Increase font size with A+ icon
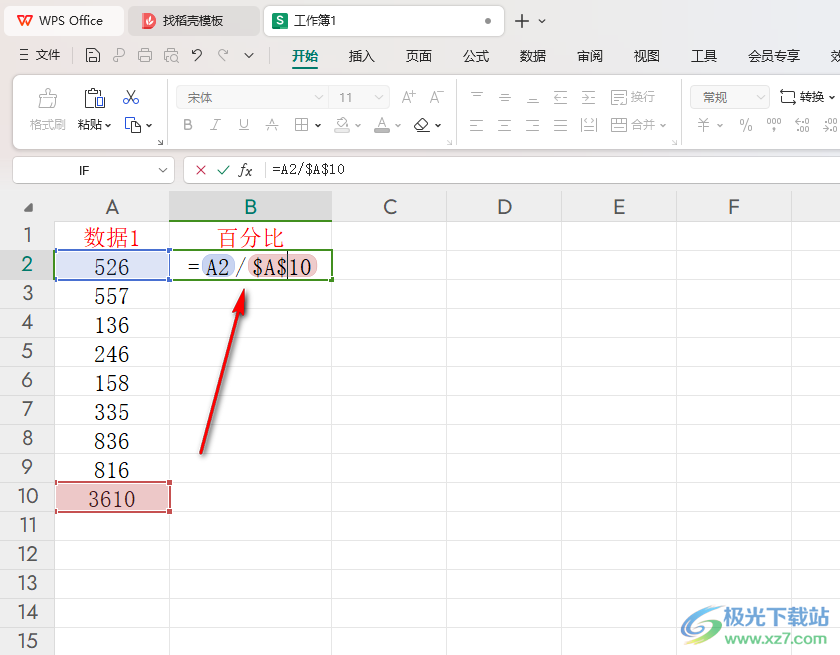This screenshot has height=655, width=840. tap(408, 97)
